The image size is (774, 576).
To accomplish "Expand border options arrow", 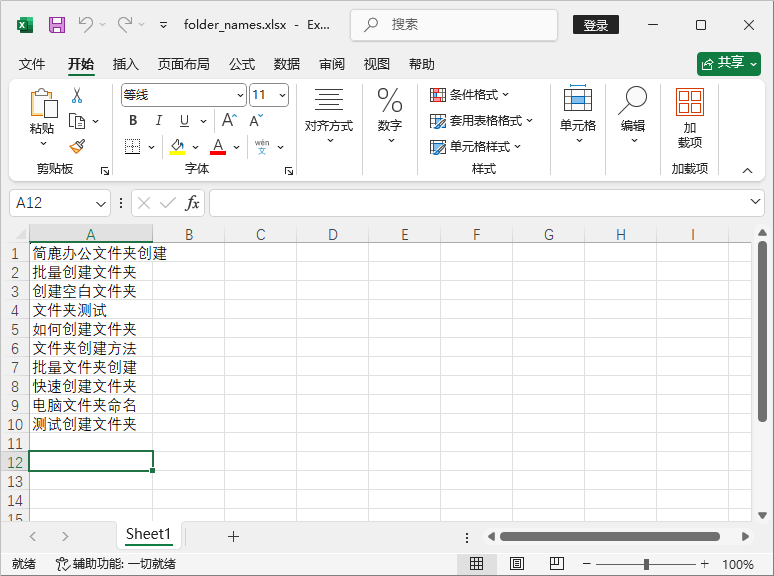I will tap(152, 147).
